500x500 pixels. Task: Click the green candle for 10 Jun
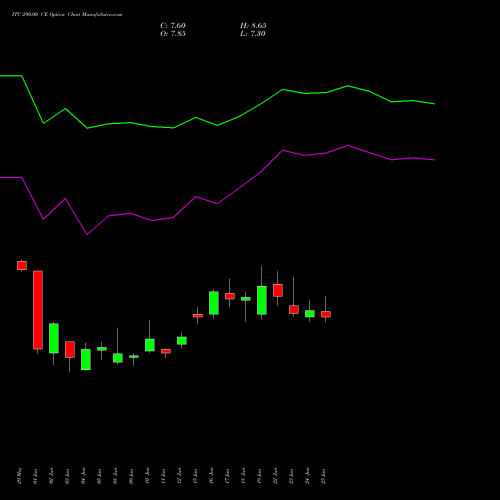tap(150, 345)
